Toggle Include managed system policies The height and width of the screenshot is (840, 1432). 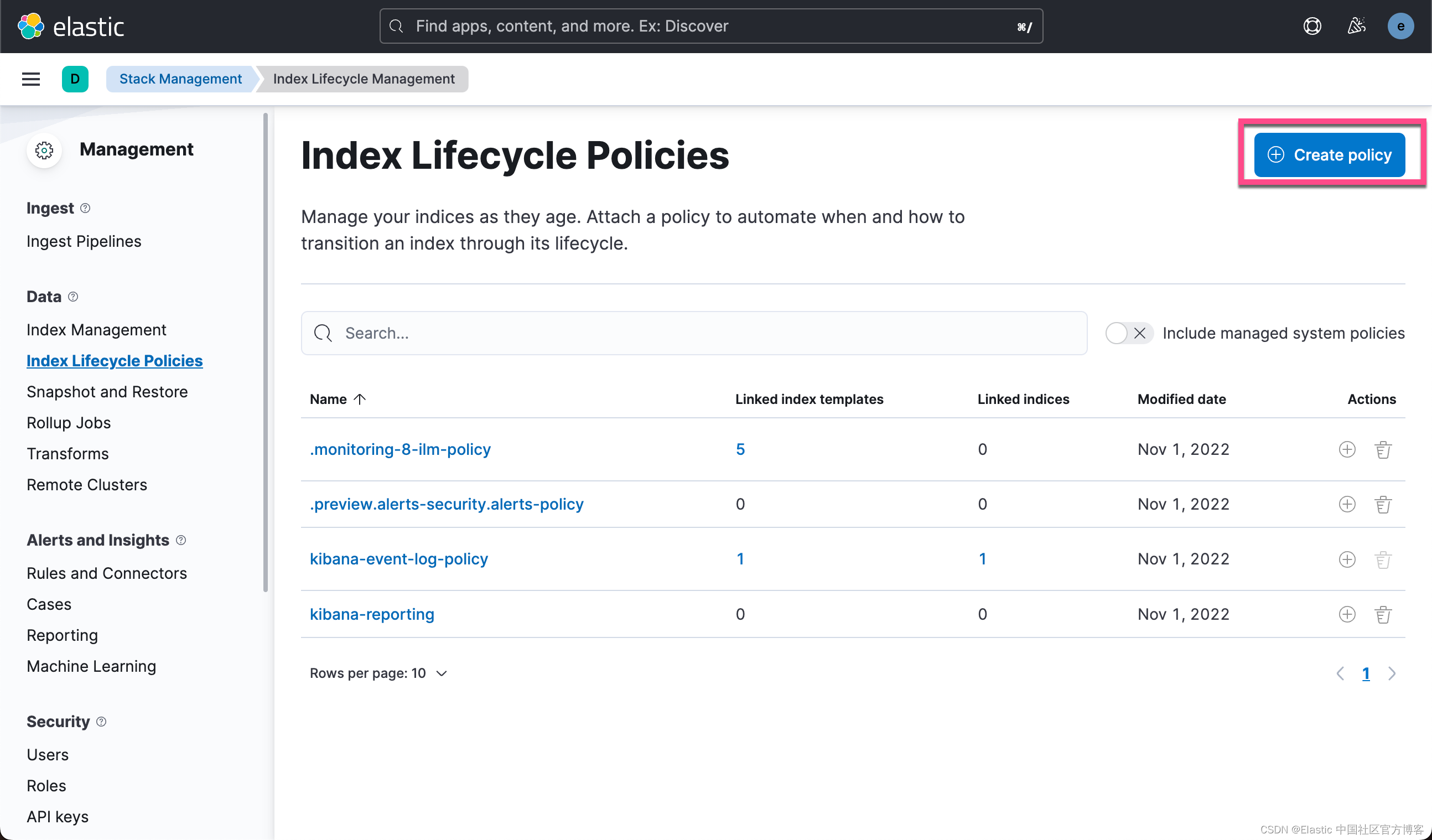click(1128, 333)
